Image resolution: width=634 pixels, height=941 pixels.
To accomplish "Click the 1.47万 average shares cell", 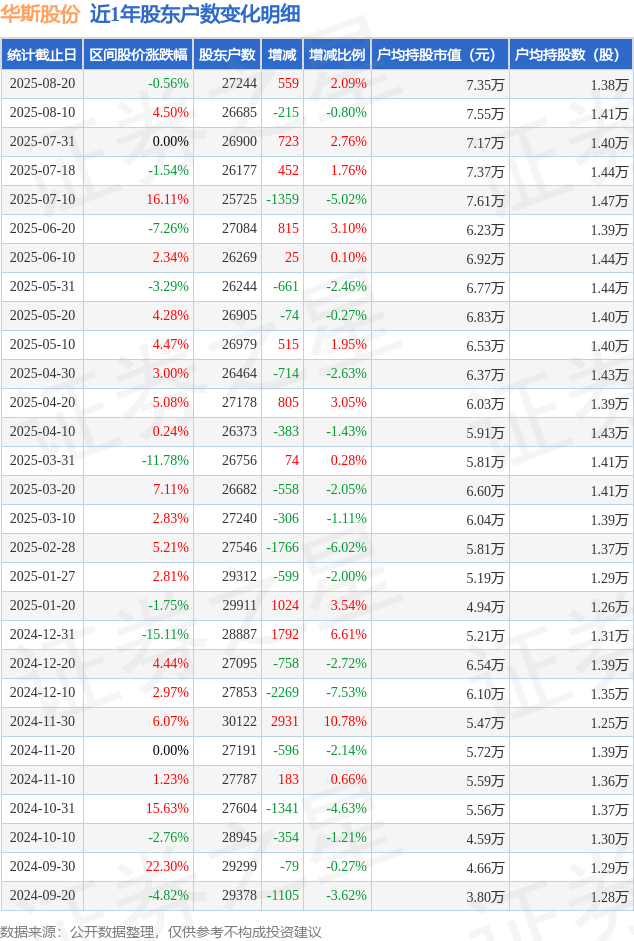I will (x=609, y=201).
